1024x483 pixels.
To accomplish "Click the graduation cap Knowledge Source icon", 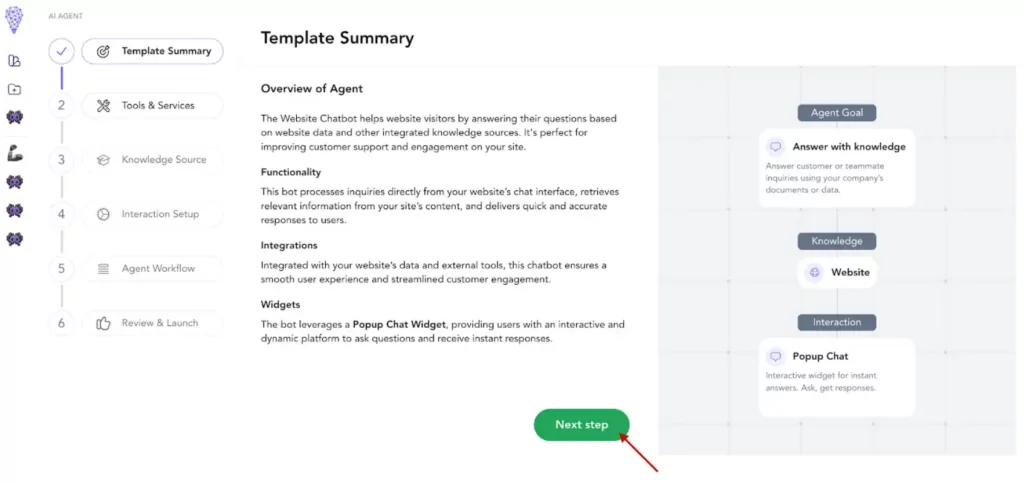I will [103, 160].
